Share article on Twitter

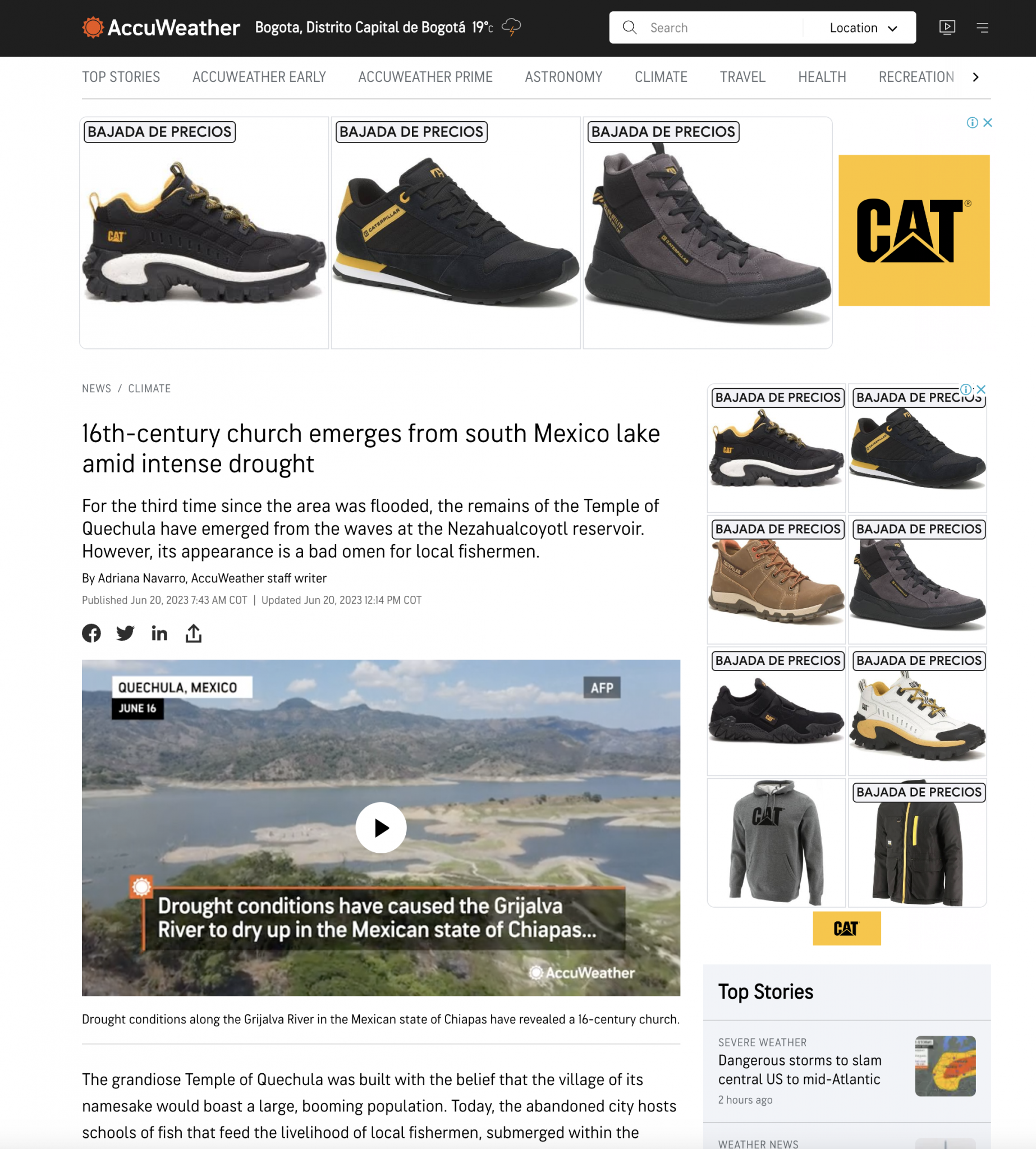[x=125, y=633]
